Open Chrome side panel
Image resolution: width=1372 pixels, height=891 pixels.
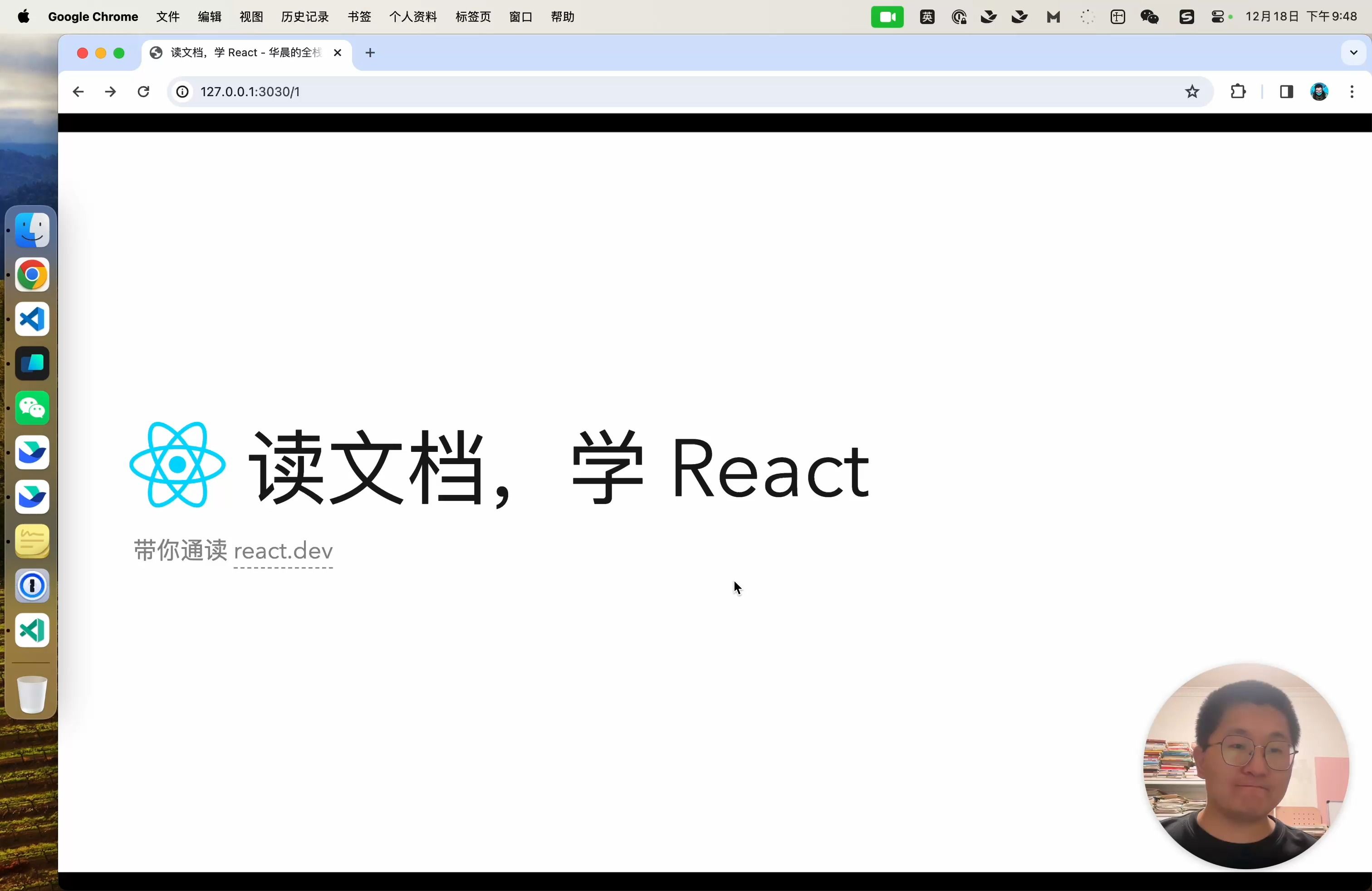[1286, 92]
